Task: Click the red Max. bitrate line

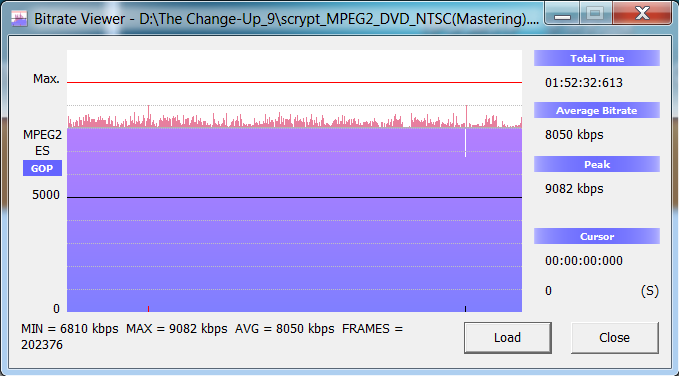Action: (294, 82)
